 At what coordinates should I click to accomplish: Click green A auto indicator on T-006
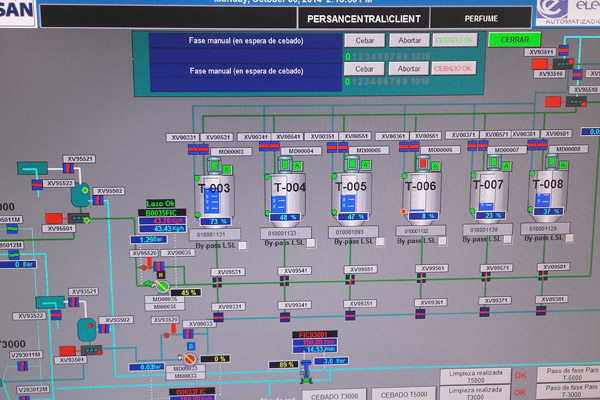435,166
